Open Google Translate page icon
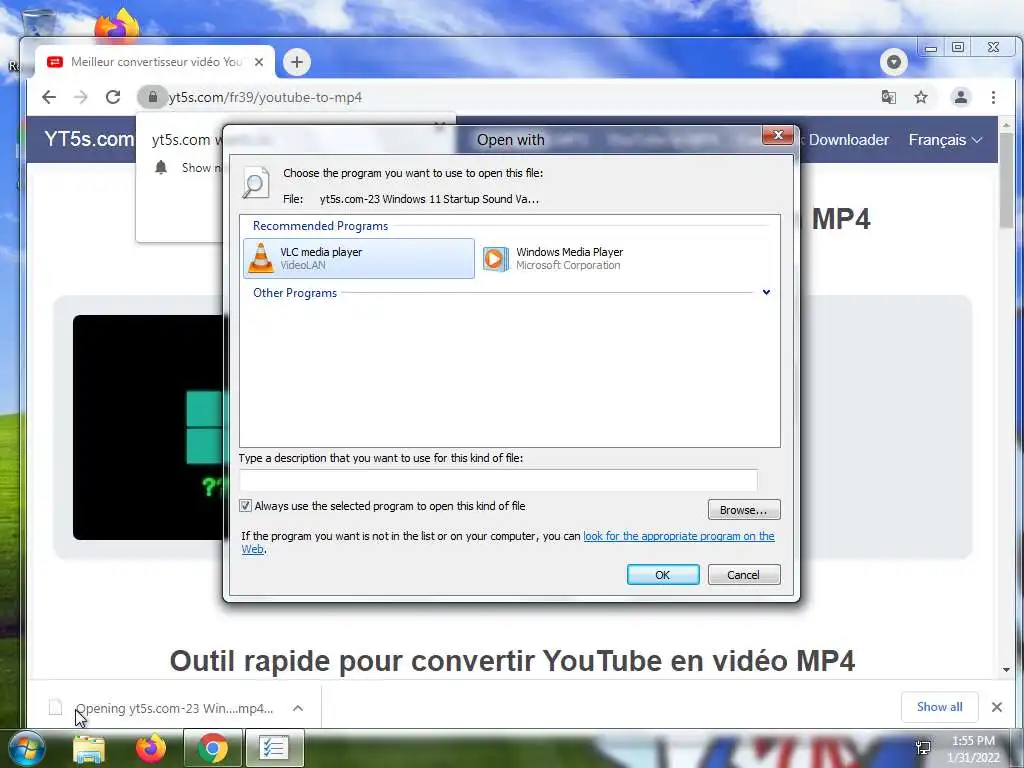This screenshot has width=1024, height=768. (888, 97)
